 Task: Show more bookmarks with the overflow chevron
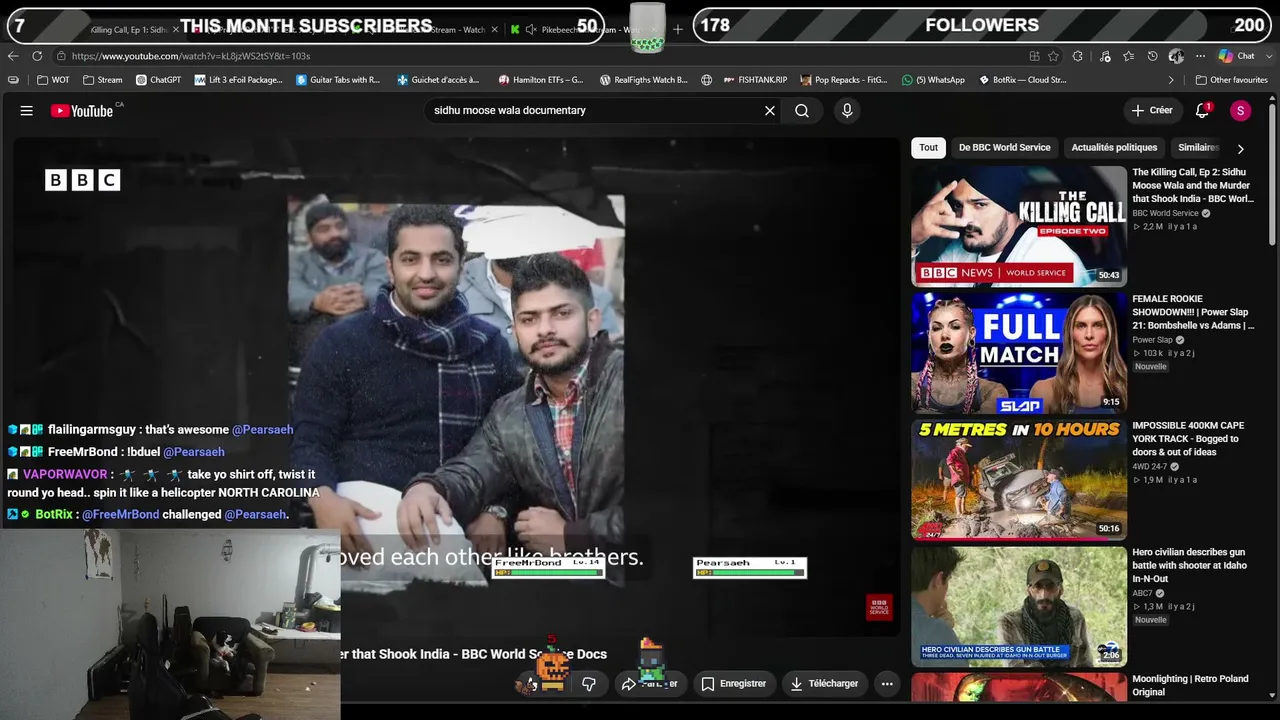(x=1171, y=80)
